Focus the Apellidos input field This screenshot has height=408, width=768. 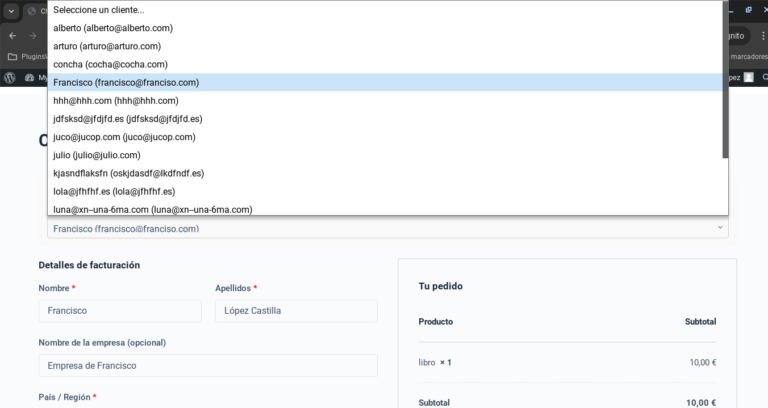[x=296, y=311]
